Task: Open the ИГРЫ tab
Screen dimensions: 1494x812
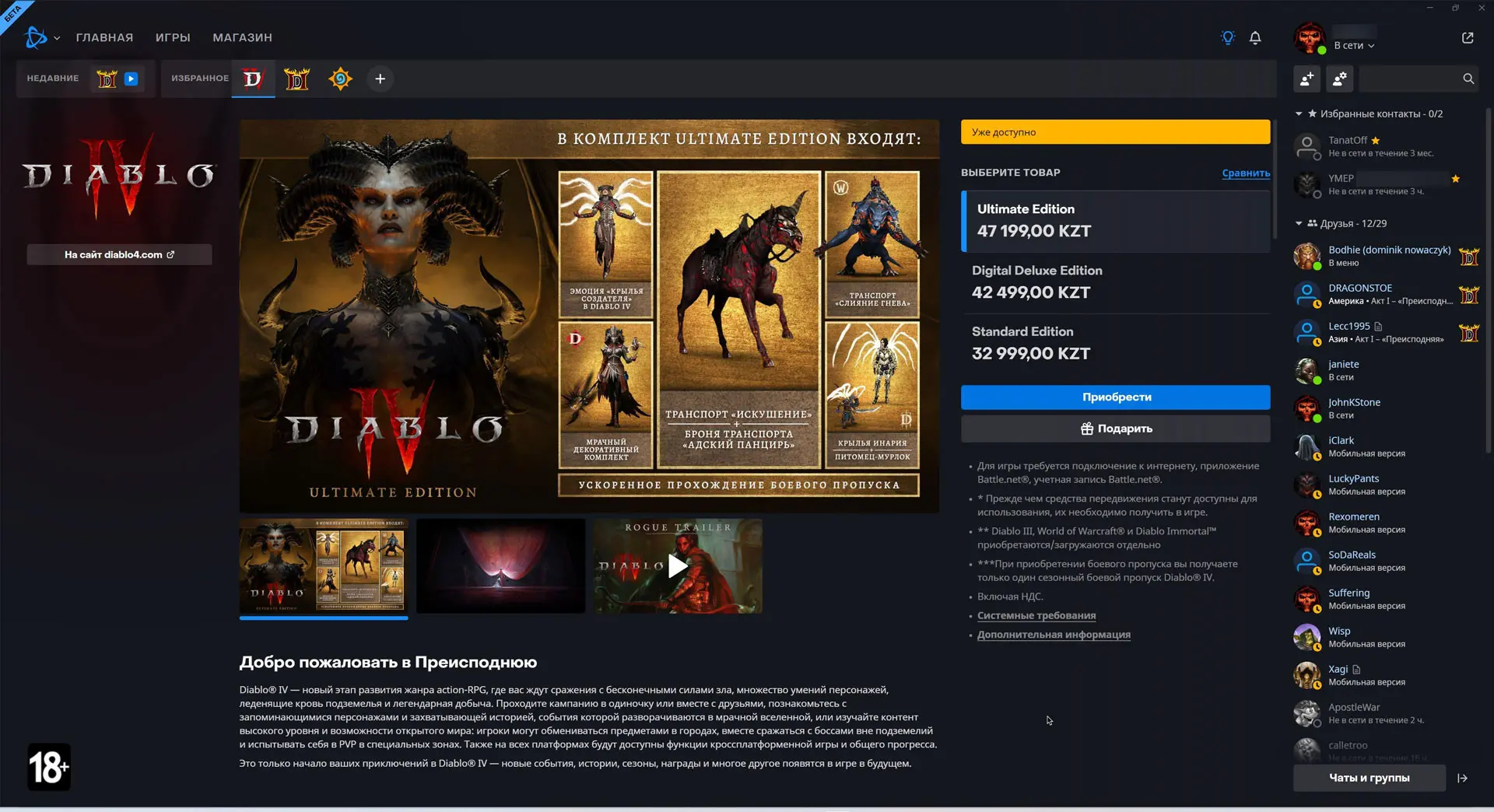Action: point(173,37)
